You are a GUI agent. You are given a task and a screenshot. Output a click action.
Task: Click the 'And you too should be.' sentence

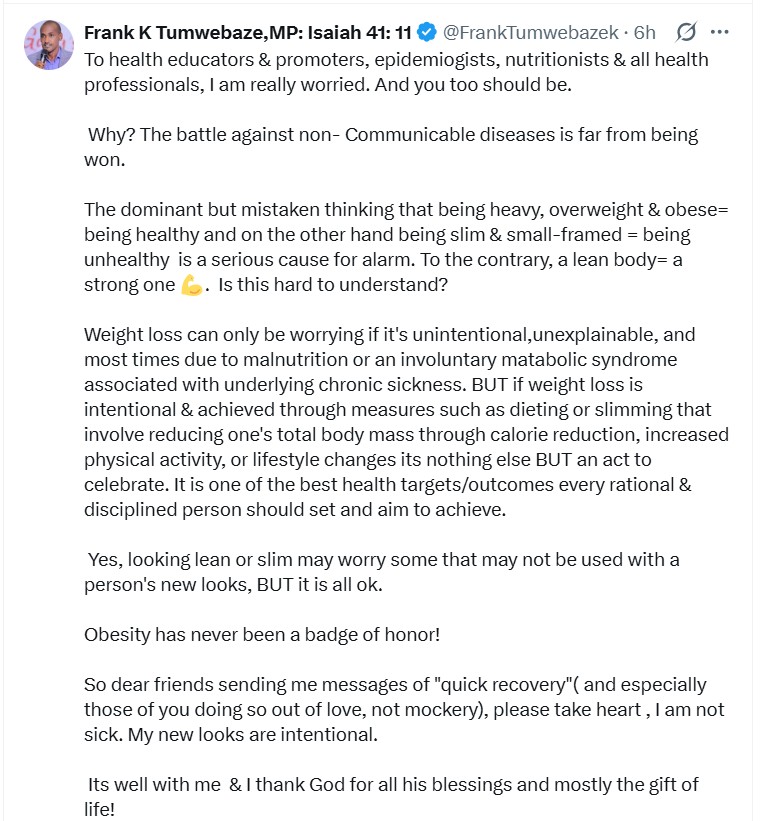pyautogui.click(x=469, y=84)
